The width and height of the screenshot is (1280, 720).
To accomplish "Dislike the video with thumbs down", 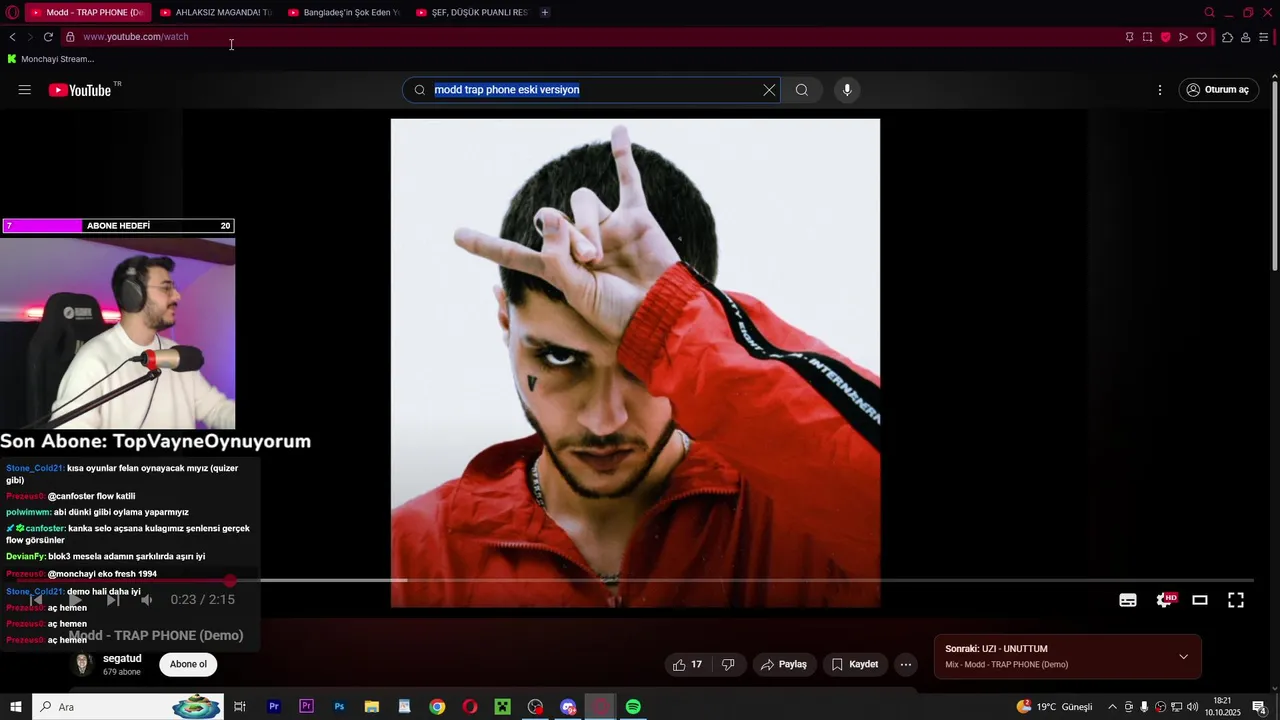I will (x=729, y=664).
